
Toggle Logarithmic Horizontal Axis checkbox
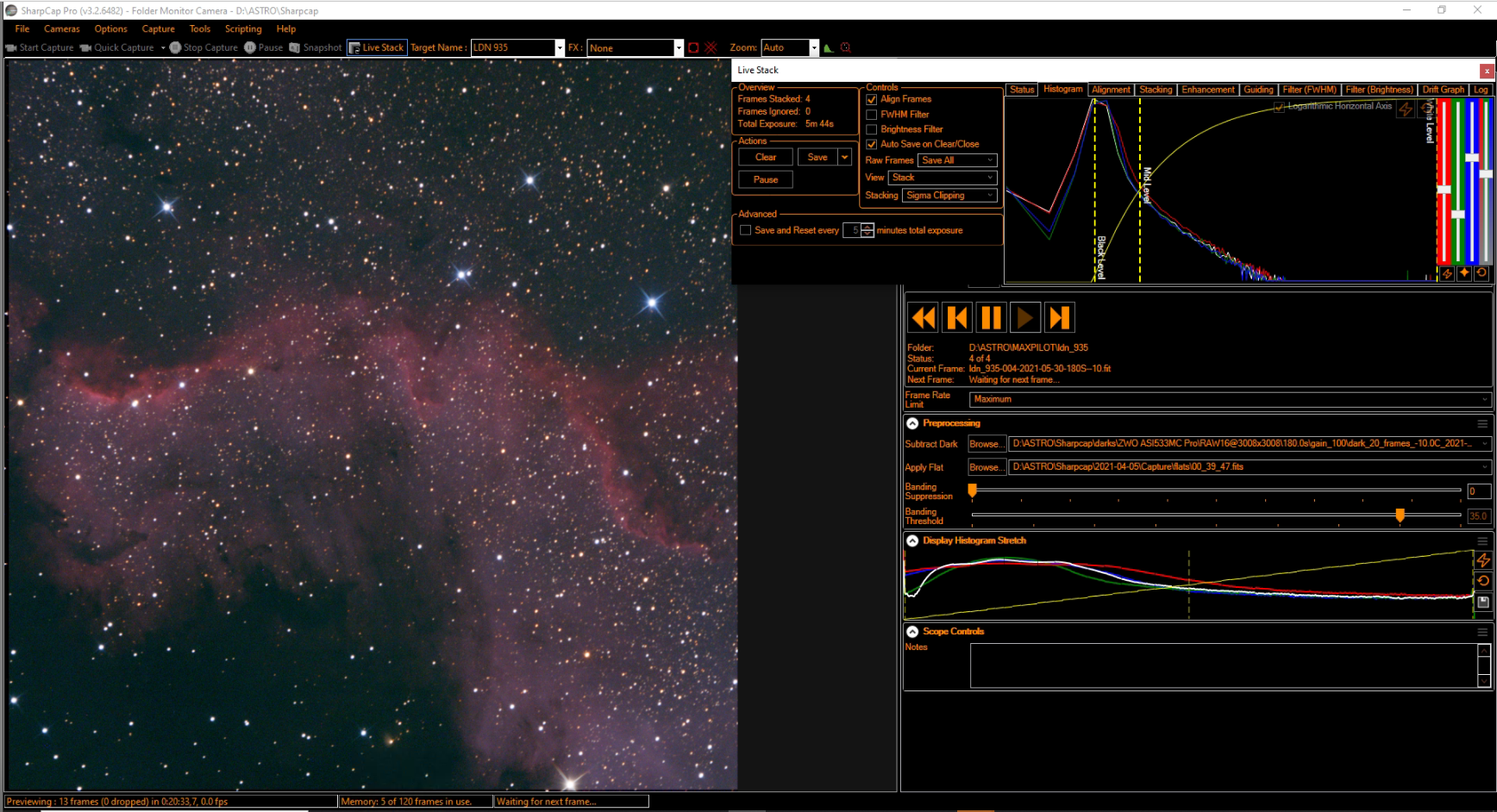click(x=1279, y=107)
